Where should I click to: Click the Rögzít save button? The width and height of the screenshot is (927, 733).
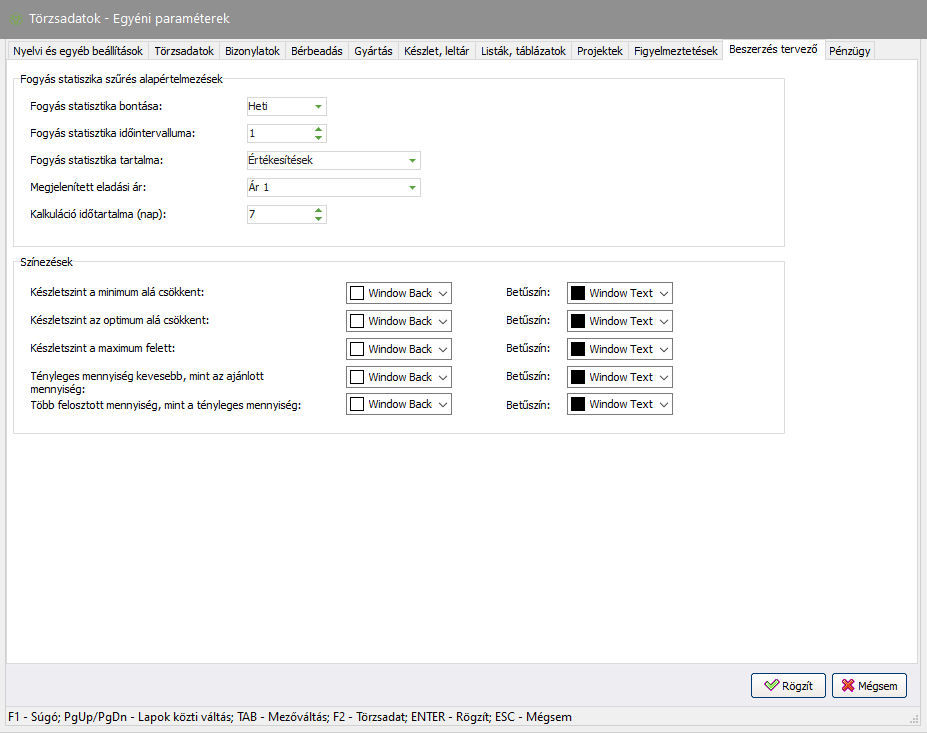tap(788, 686)
